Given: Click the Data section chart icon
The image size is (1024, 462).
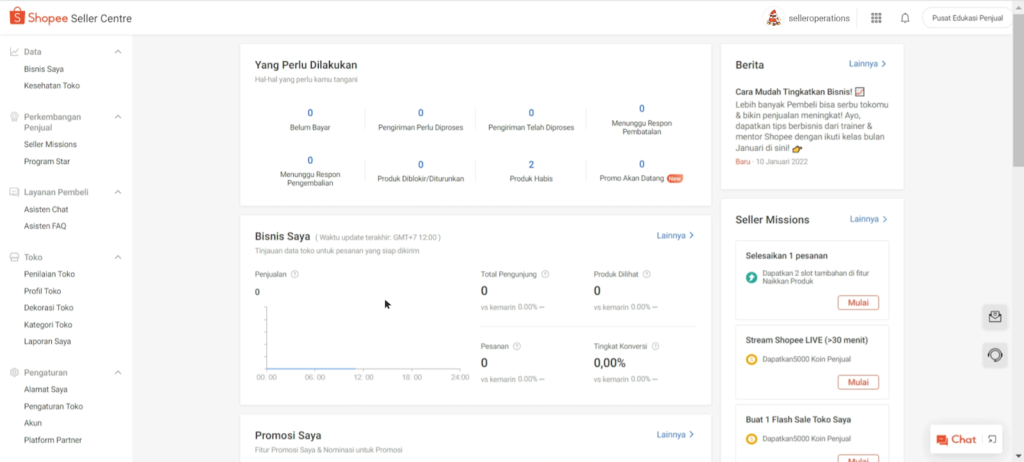Looking at the screenshot, I should 14,52.
